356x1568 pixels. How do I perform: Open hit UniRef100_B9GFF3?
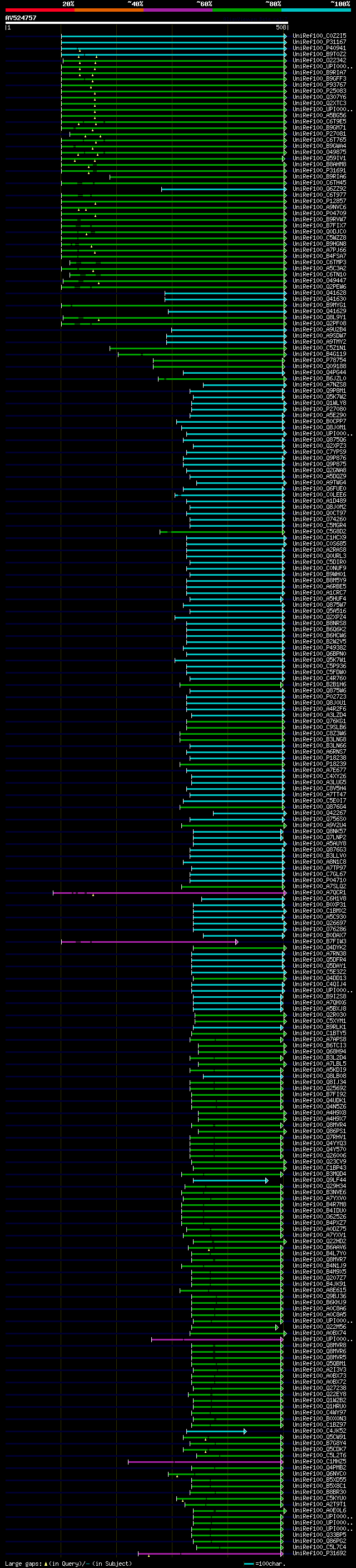point(319,78)
